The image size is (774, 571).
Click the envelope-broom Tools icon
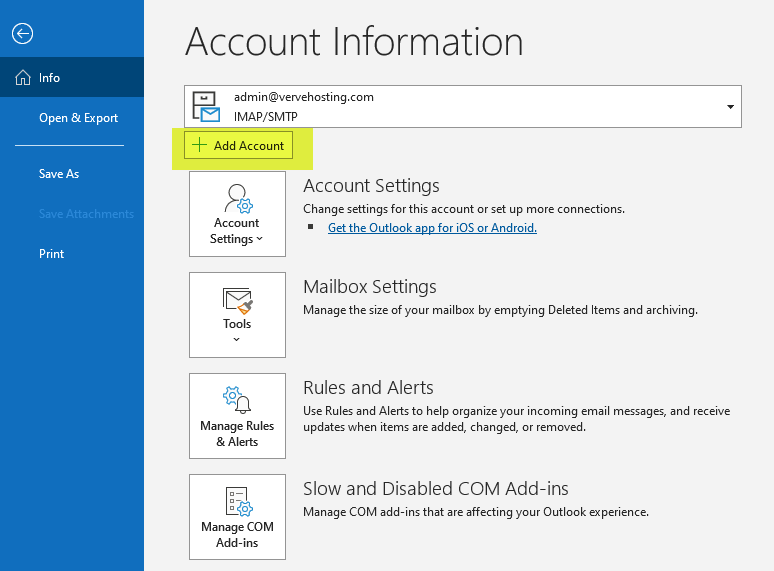pos(238,301)
